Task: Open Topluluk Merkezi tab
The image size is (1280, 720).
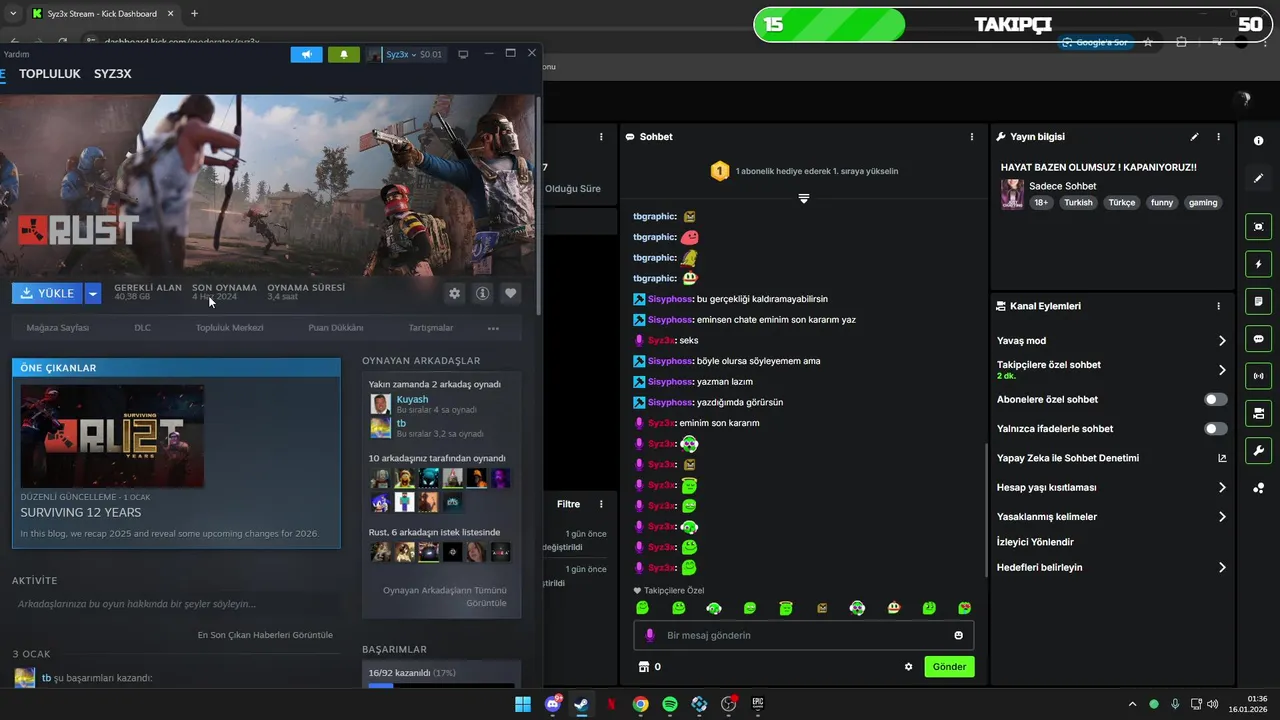Action: tap(229, 328)
